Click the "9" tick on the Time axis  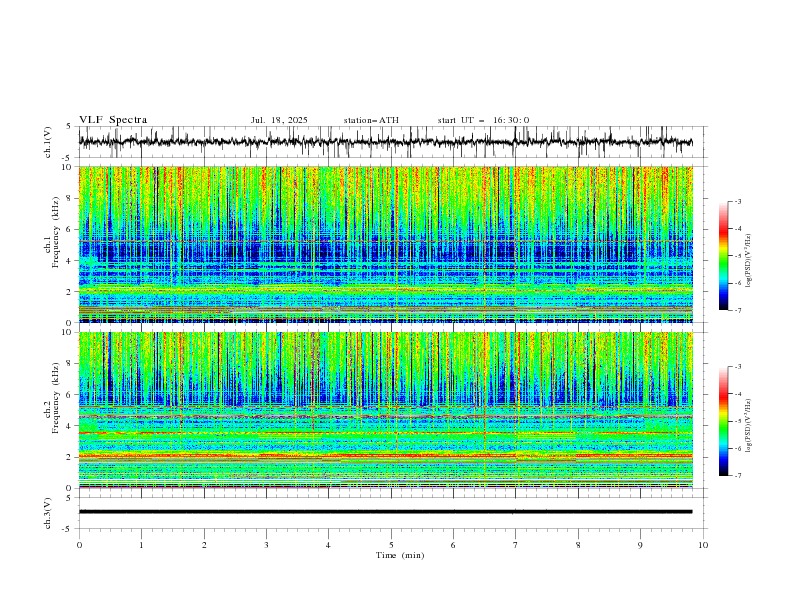pos(640,545)
